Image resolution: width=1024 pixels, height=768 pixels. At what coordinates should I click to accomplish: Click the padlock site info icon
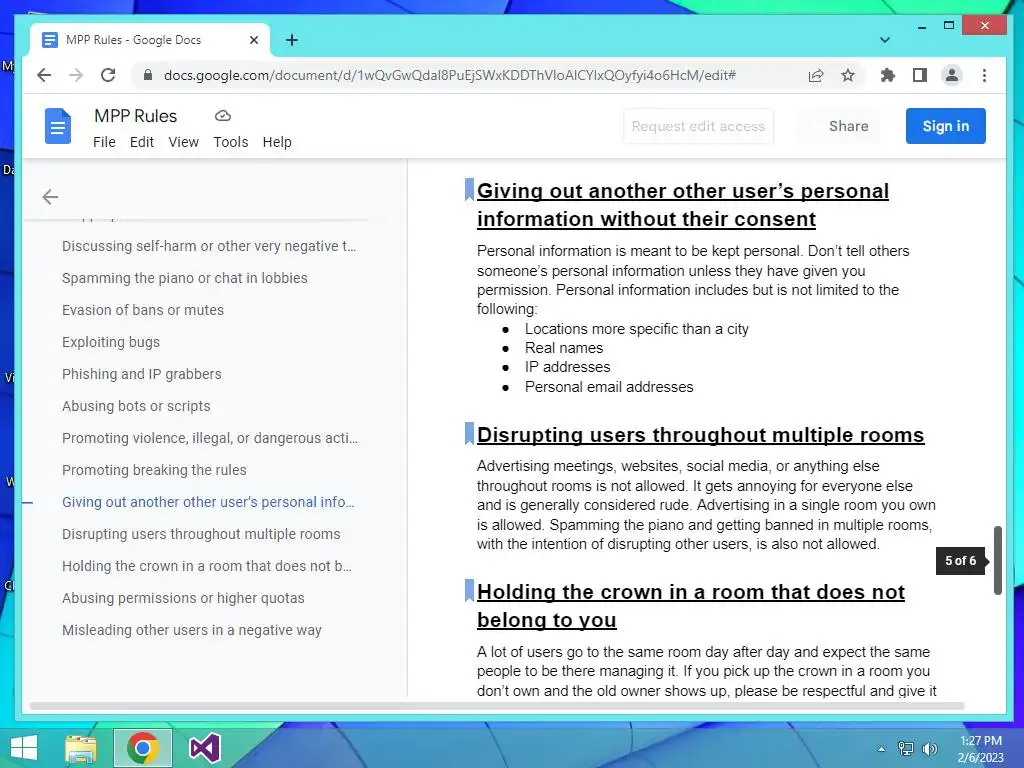coord(148,75)
